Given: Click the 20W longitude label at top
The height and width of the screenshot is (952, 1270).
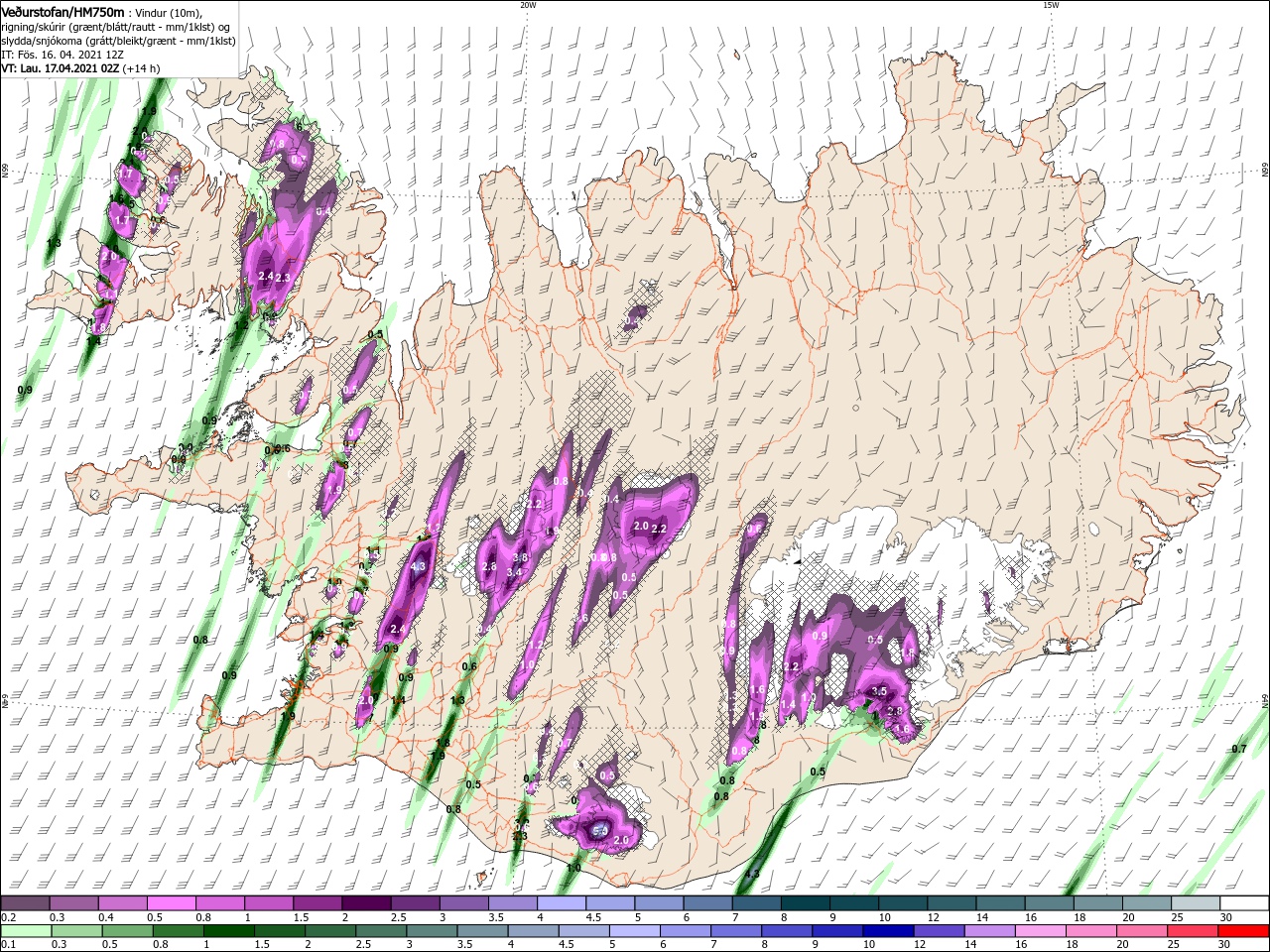Looking at the screenshot, I should [528, 5].
